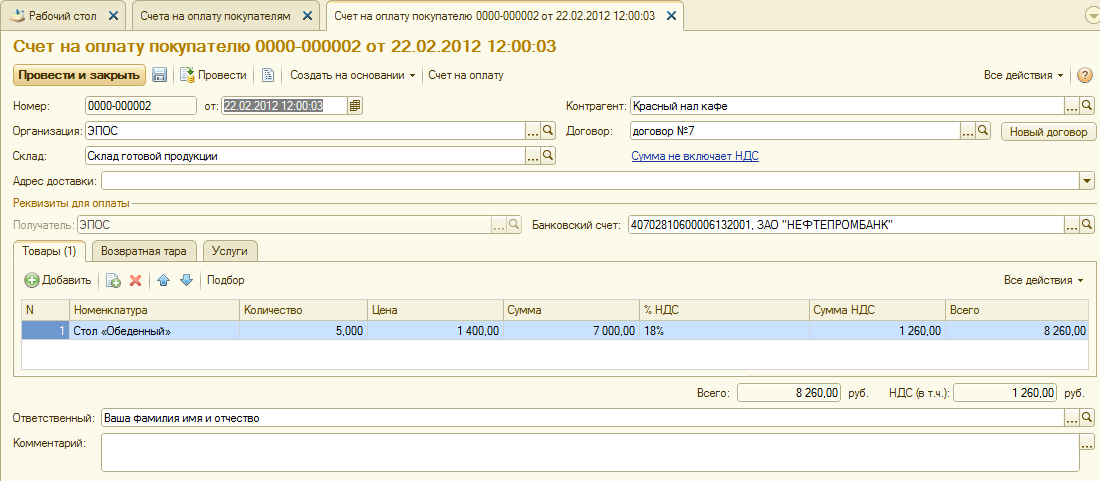Open help question mark icon
Screen dimensions: 1100x481
[x=1085, y=75]
